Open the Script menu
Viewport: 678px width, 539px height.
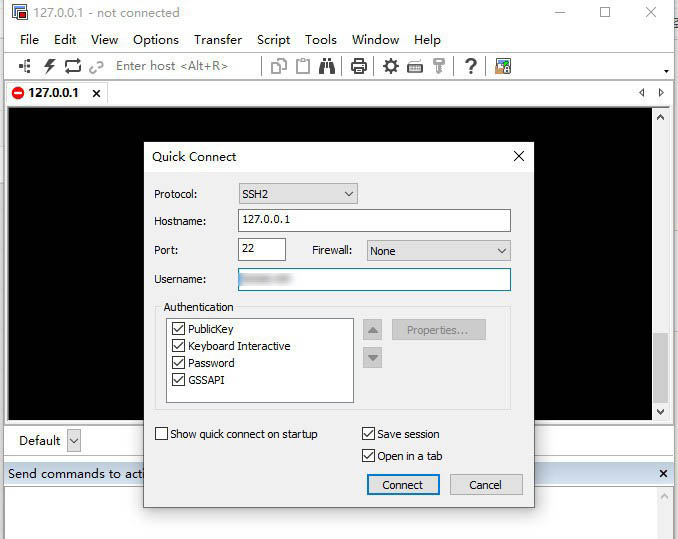(273, 40)
